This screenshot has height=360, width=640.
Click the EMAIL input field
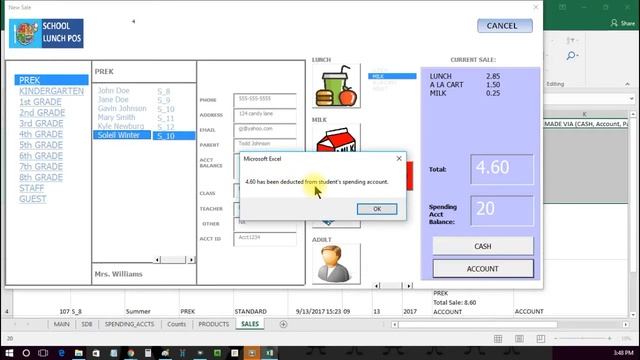(x=265, y=130)
